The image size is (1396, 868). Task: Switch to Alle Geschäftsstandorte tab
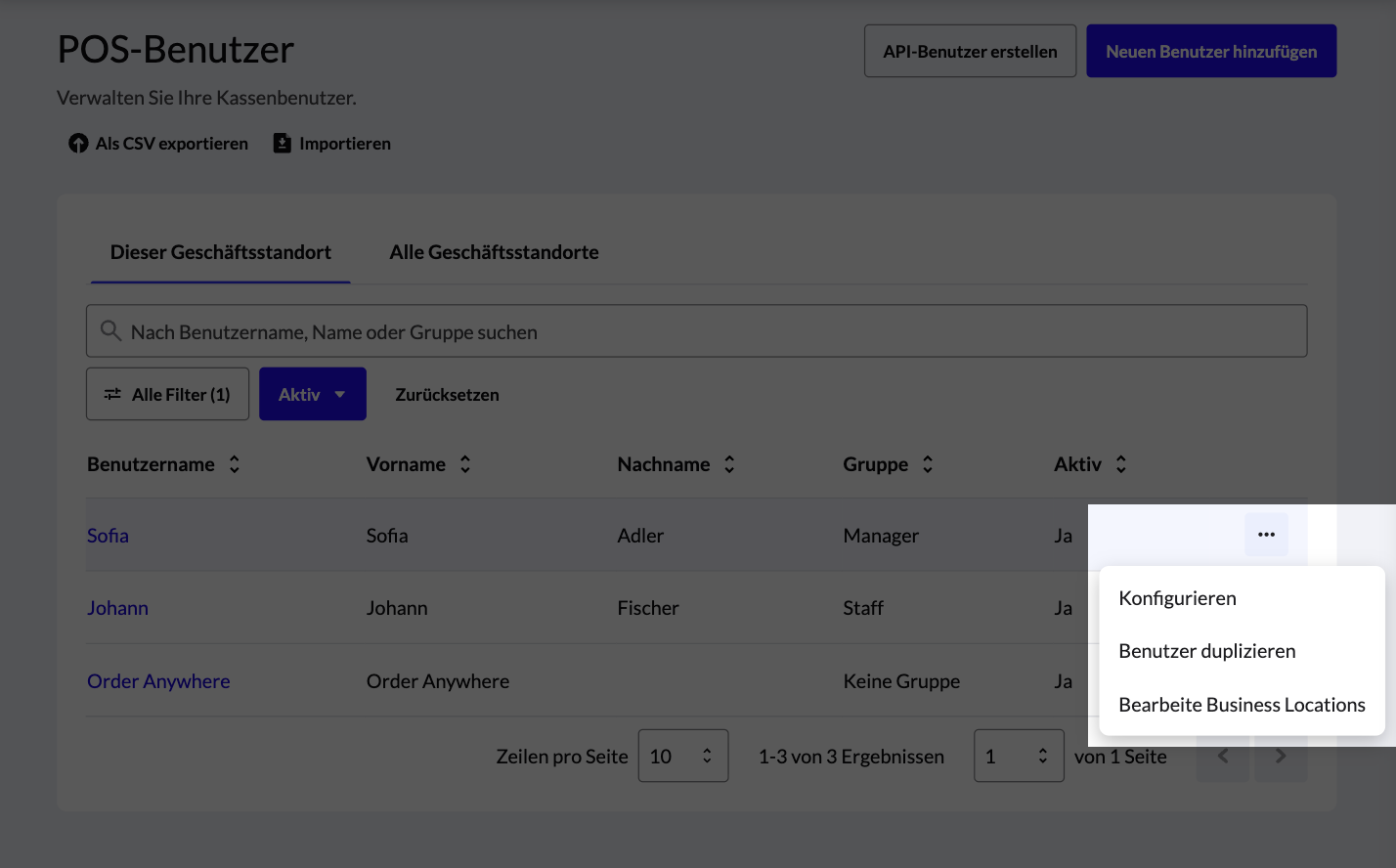tap(494, 252)
